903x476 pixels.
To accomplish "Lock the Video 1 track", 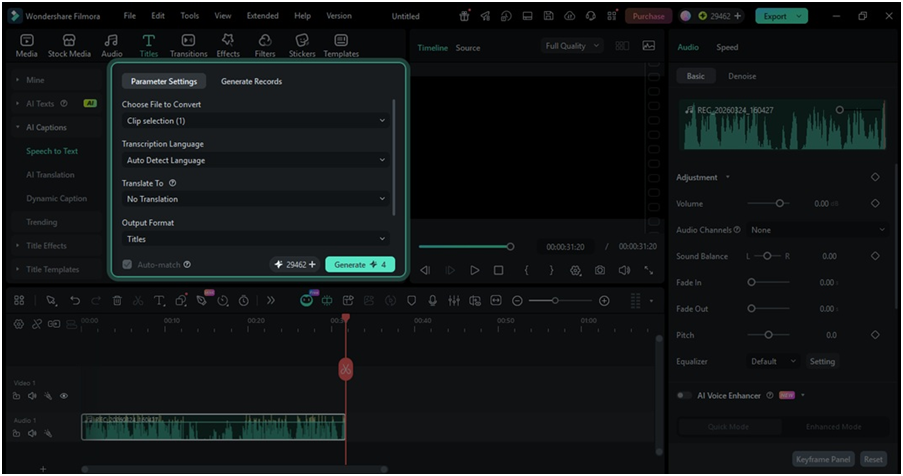I will pyautogui.click(x=17, y=396).
